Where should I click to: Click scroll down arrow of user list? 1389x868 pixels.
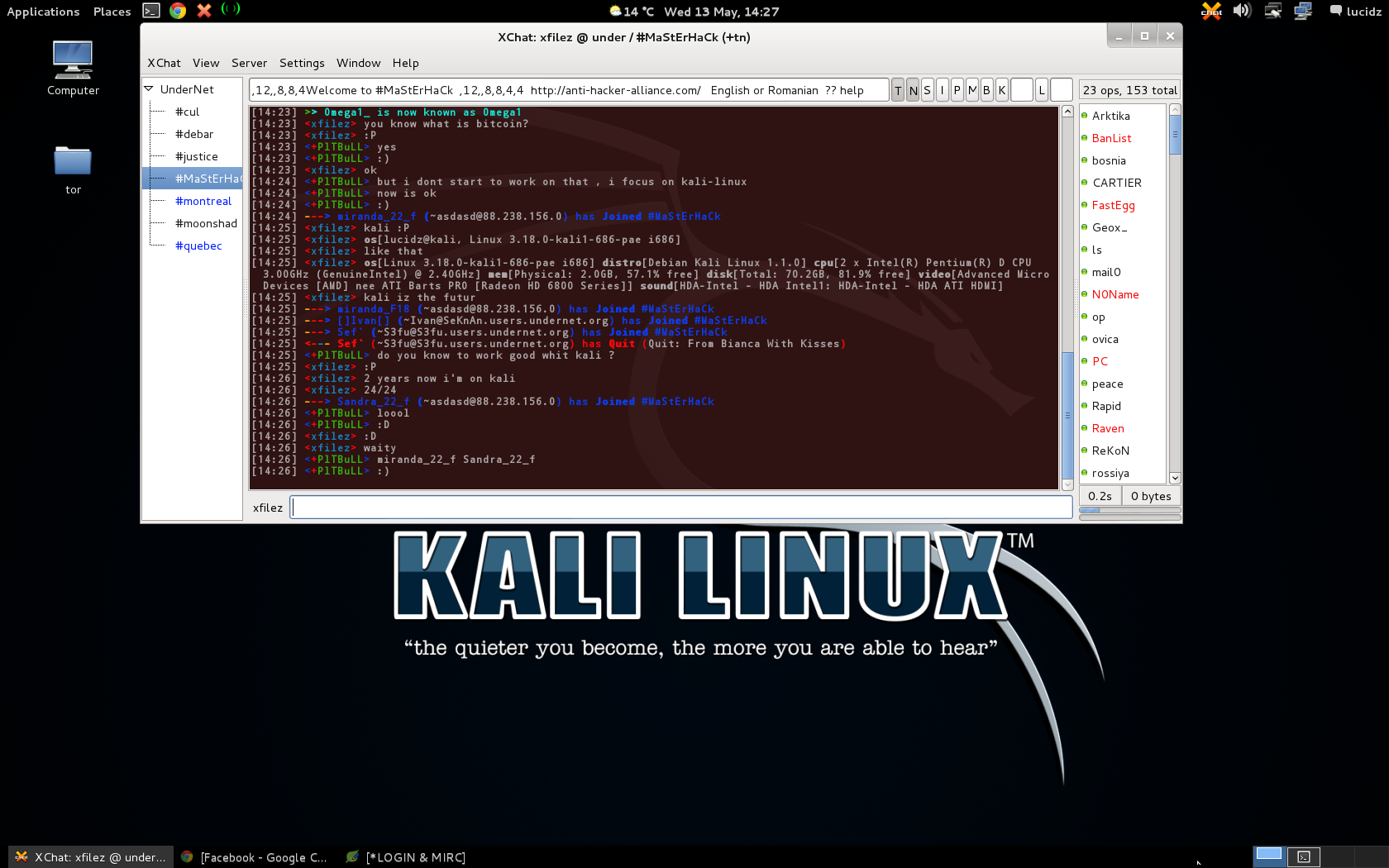1175,478
